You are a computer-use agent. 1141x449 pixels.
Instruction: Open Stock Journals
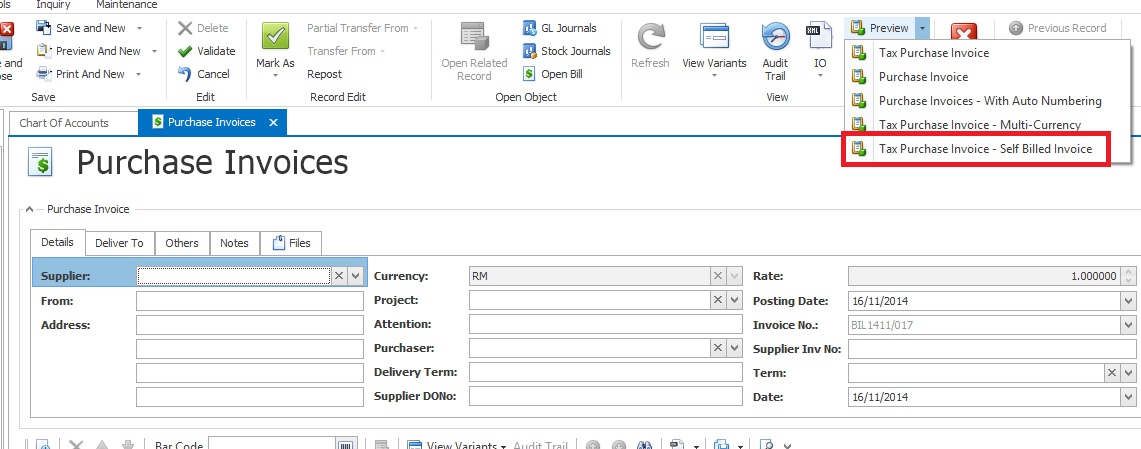coord(567,51)
